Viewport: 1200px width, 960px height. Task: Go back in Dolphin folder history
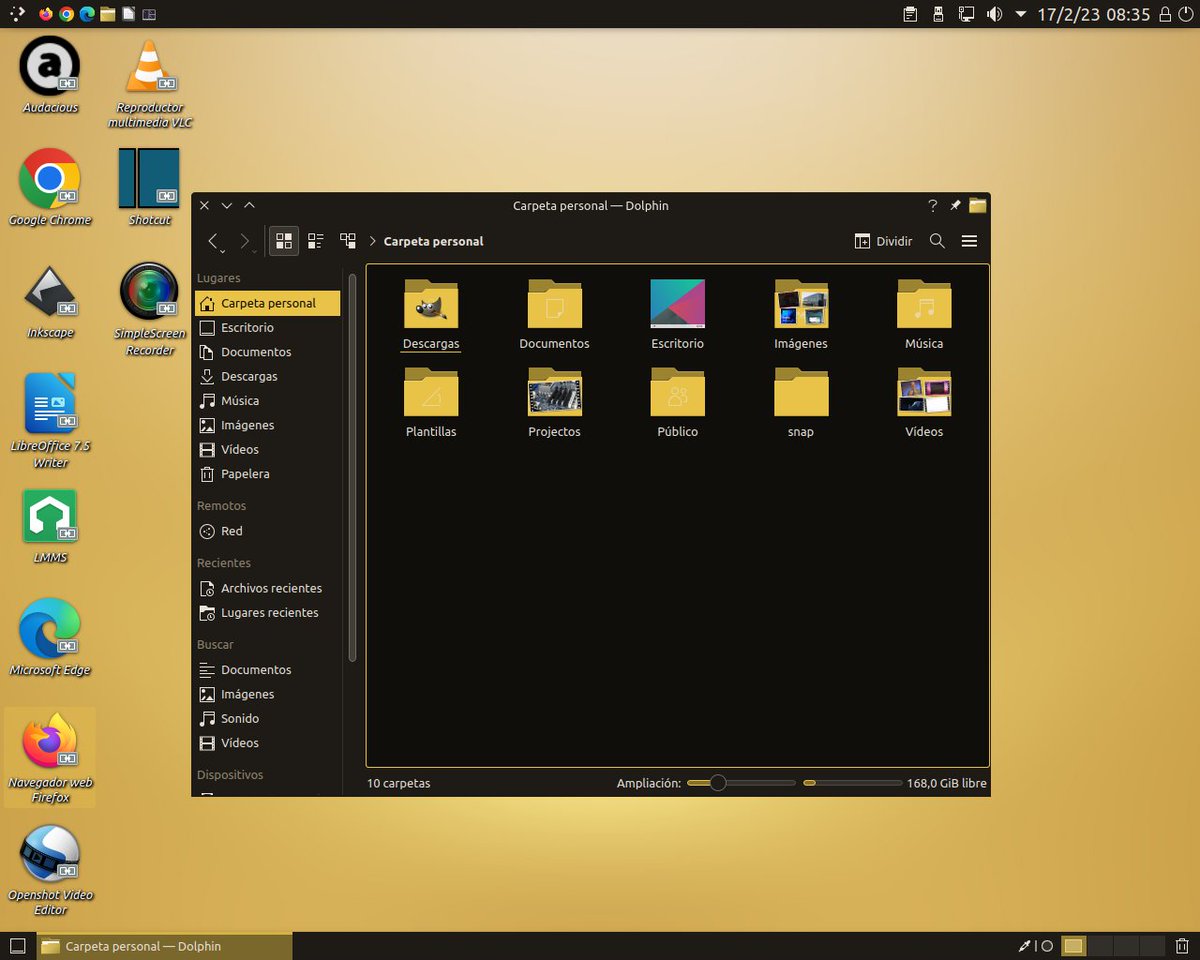point(213,241)
